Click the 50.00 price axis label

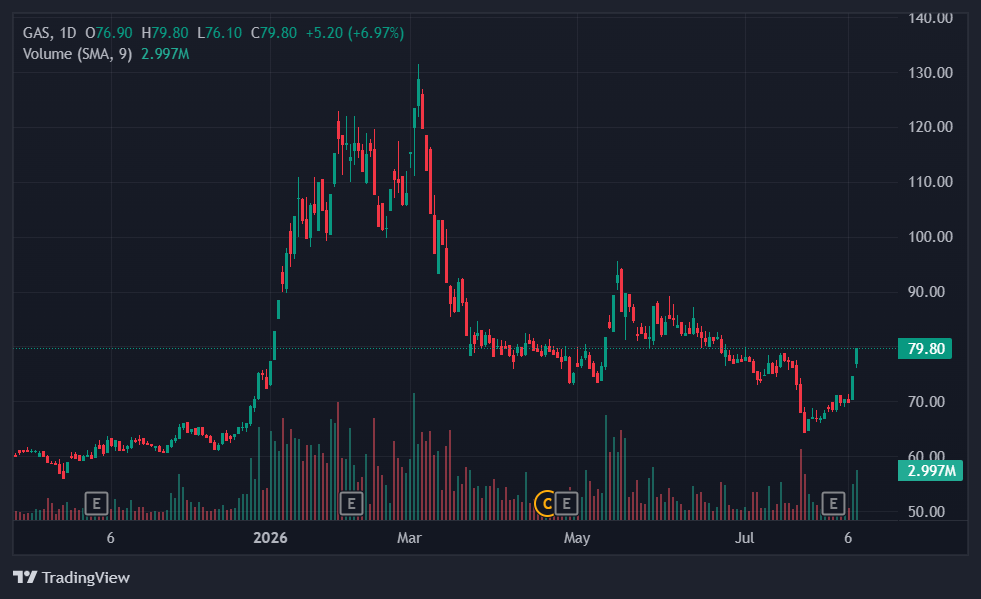pyautogui.click(x=927, y=512)
